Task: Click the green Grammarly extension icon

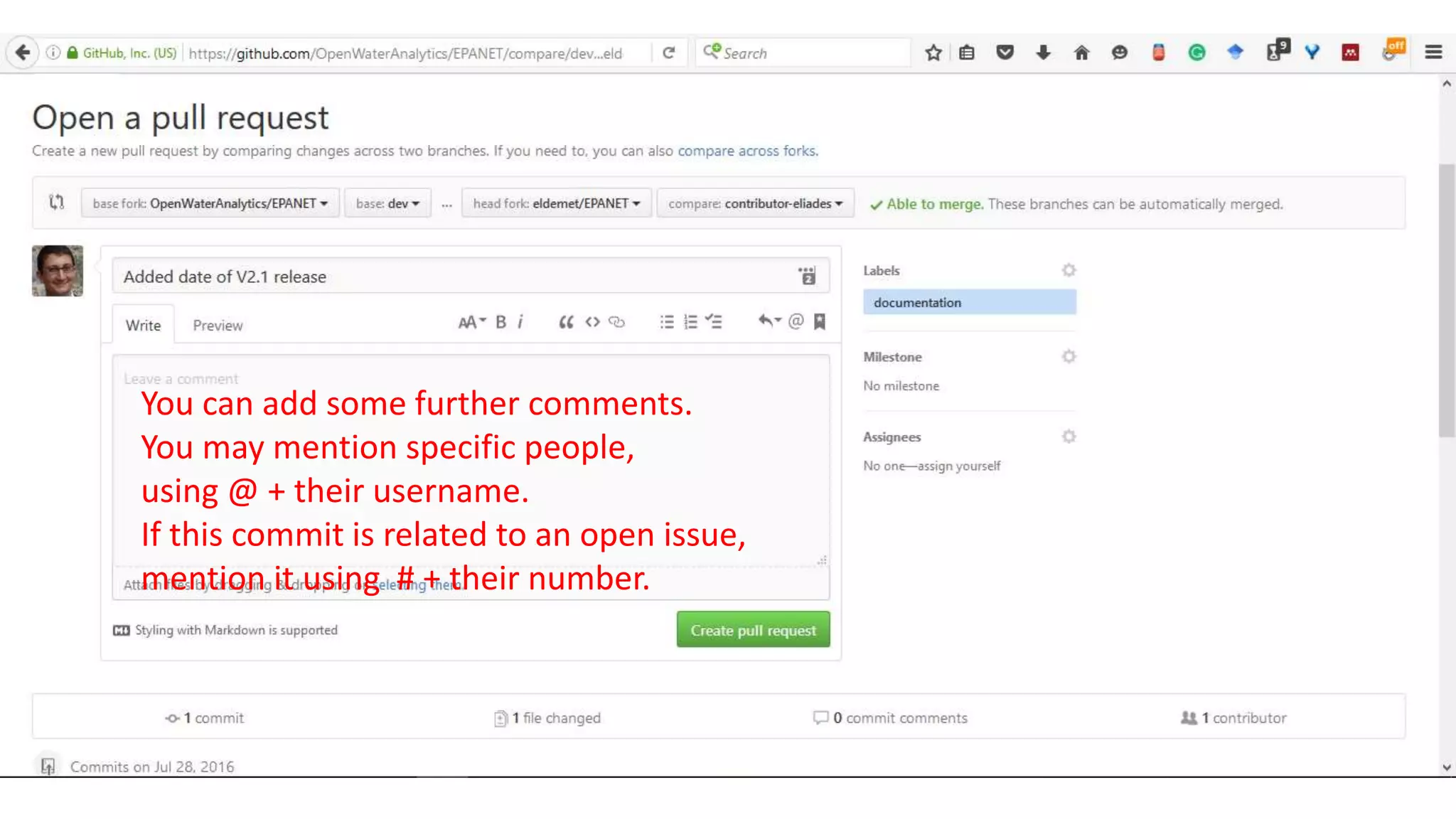Action: [x=1197, y=53]
